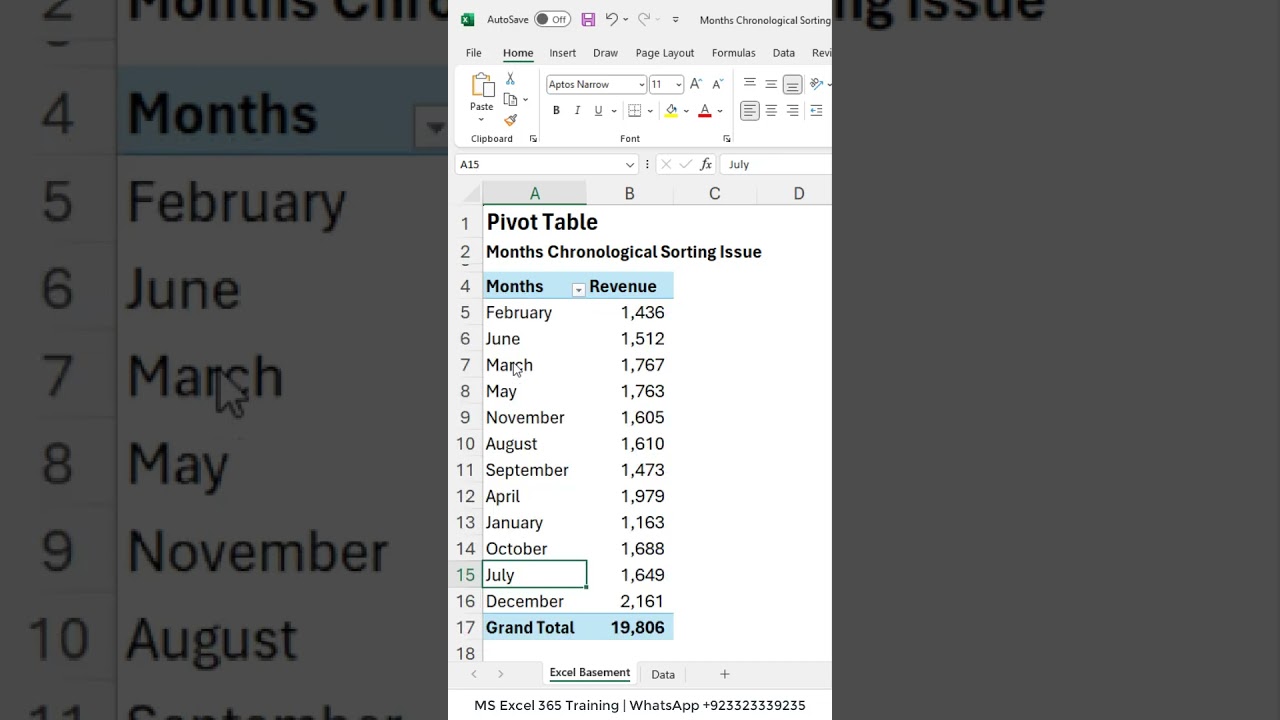Open the Font dialog launcher

click(x=726, y=139)
